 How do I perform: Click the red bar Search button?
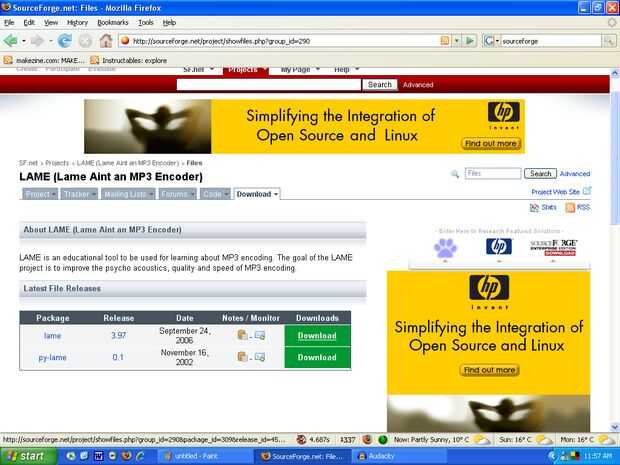(x=380, y=85)
